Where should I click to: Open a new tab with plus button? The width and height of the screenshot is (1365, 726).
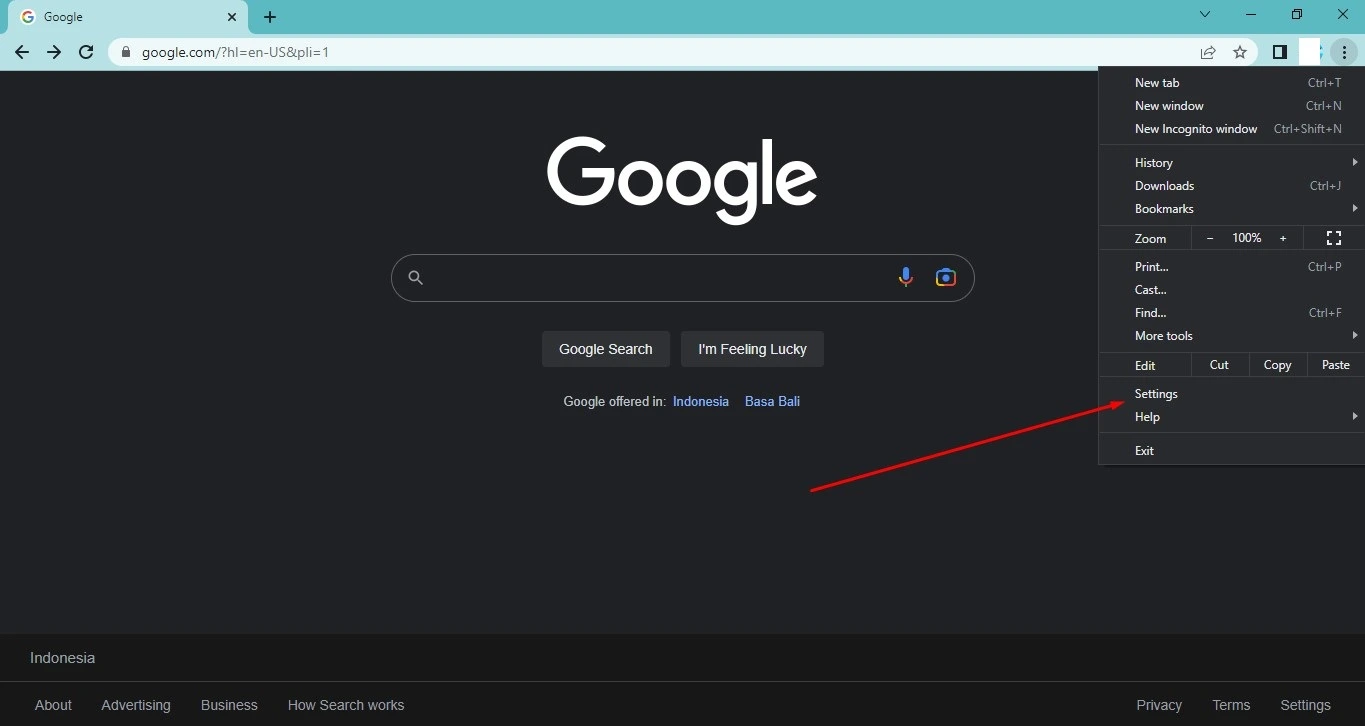click(x=270, y=17)
